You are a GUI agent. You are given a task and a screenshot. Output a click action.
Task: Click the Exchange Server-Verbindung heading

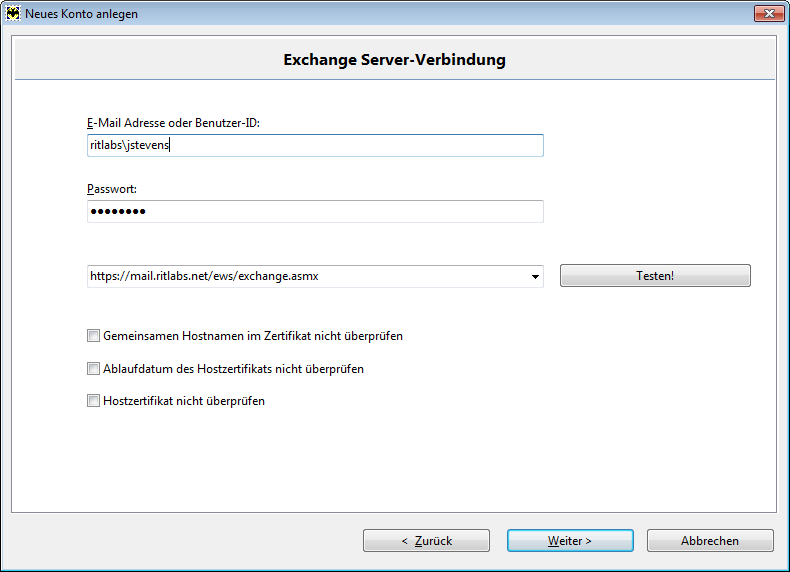(x=394, y=59)
